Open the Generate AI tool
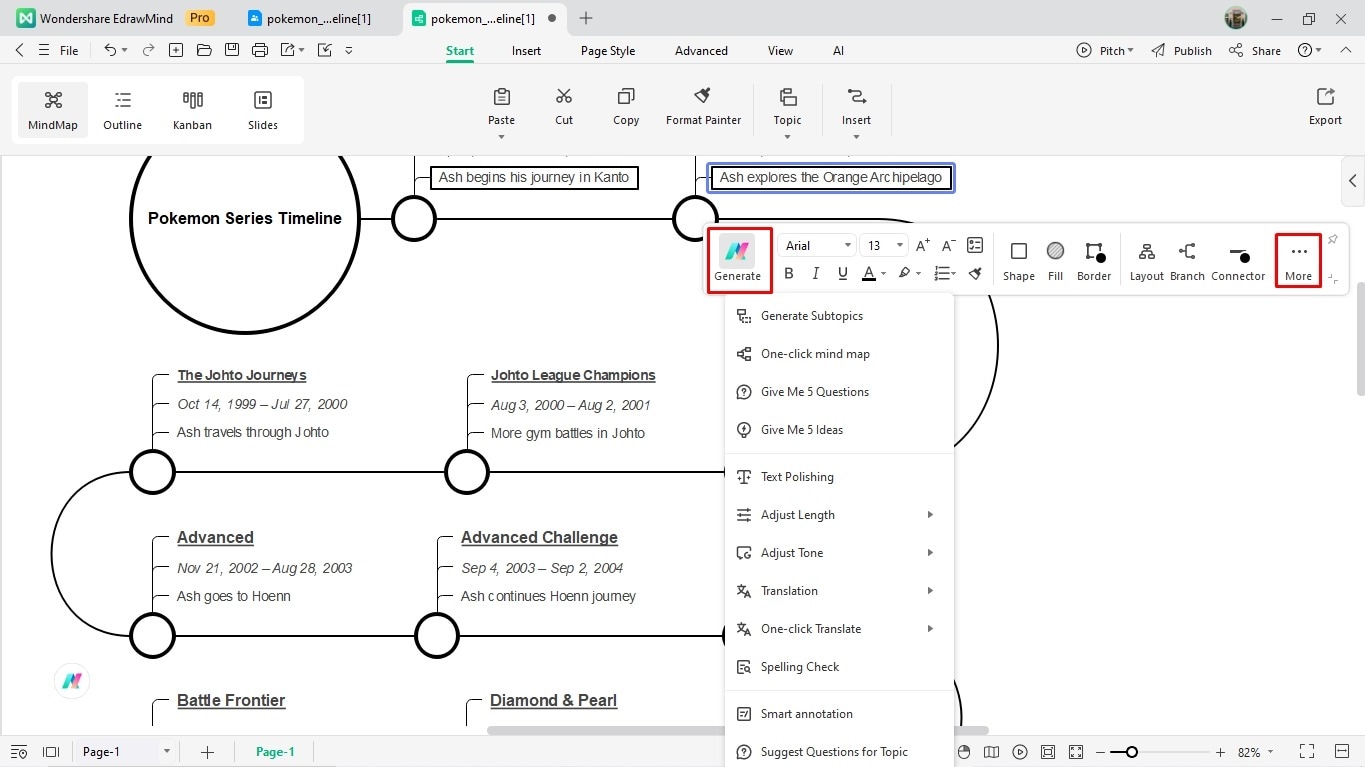Viewport: 1365px width, 767px height. [x=738, y=260]
